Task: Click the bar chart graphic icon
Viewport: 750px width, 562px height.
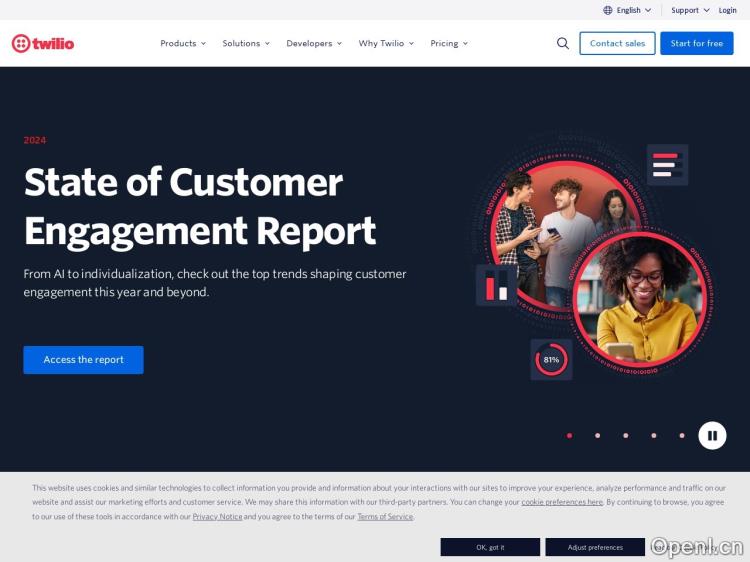Action: [x=496, y=286]
